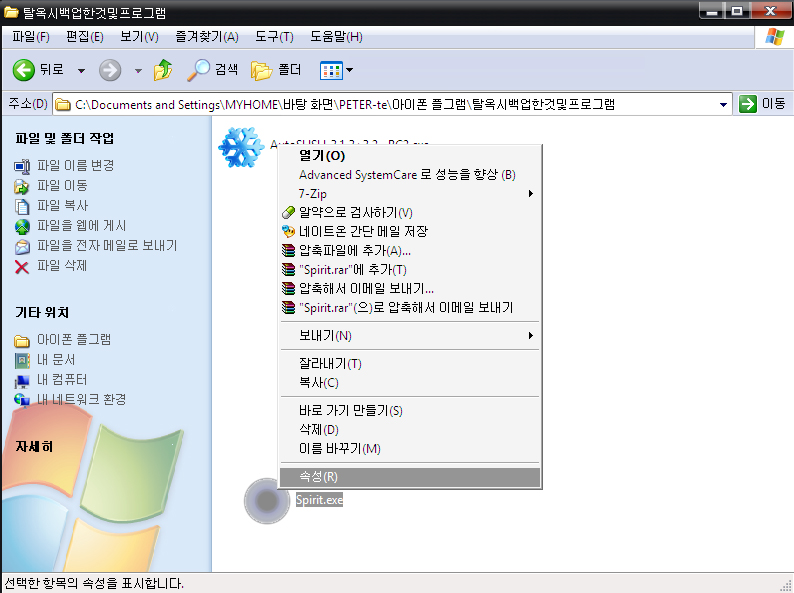
Task: Select Copy (복사) in the context menu
Action: 319,383
